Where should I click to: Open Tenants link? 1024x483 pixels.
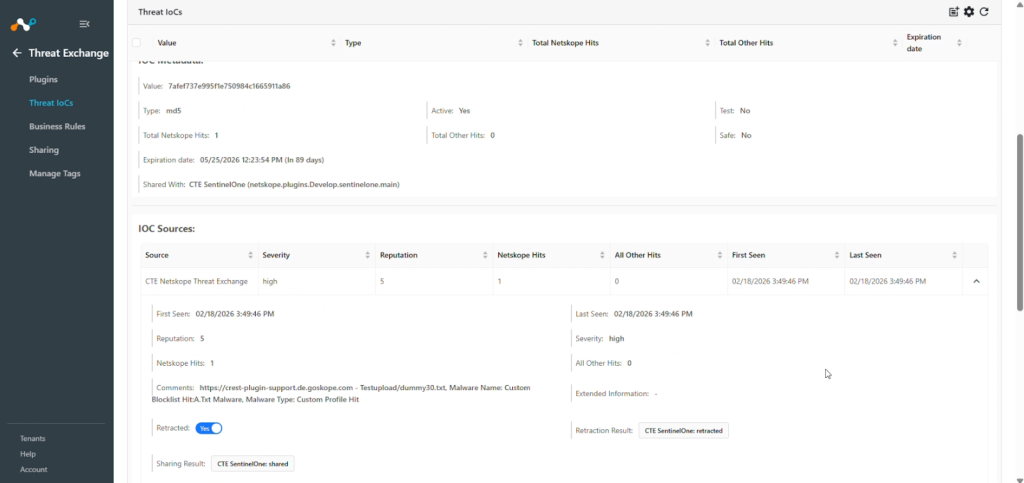pos(33,439)
